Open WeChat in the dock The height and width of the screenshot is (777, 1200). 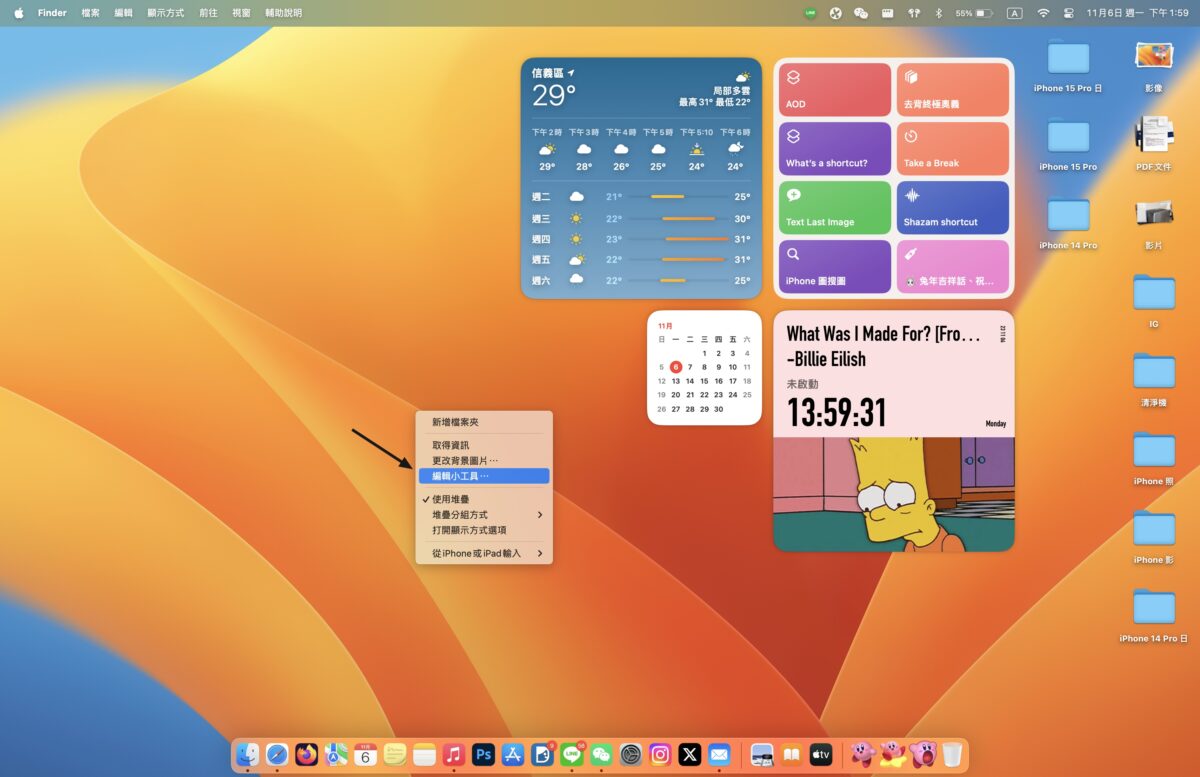tap(601, 754)
